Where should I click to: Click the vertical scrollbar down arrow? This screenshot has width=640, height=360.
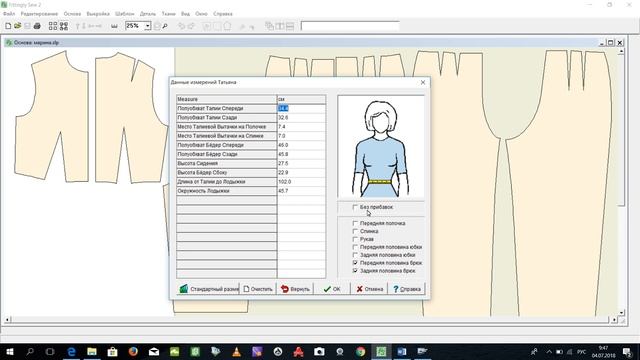(621, 312)
